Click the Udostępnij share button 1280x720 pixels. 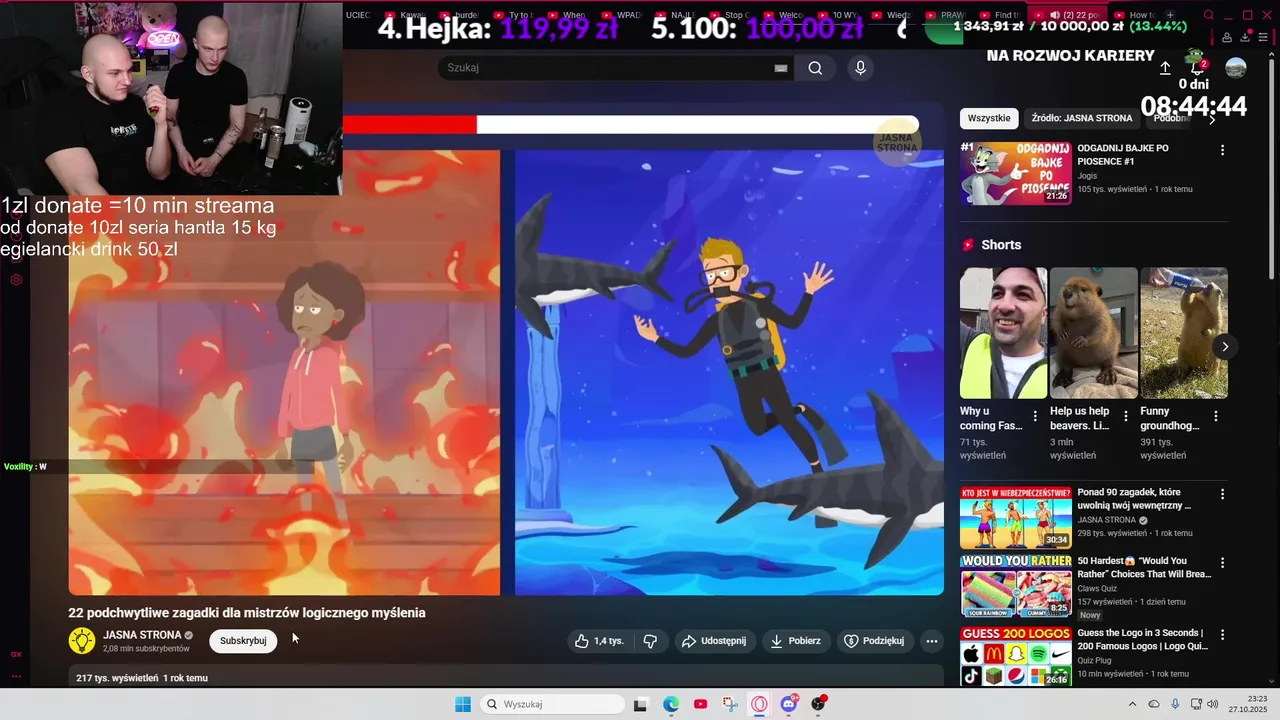click(x=714, y=641)
